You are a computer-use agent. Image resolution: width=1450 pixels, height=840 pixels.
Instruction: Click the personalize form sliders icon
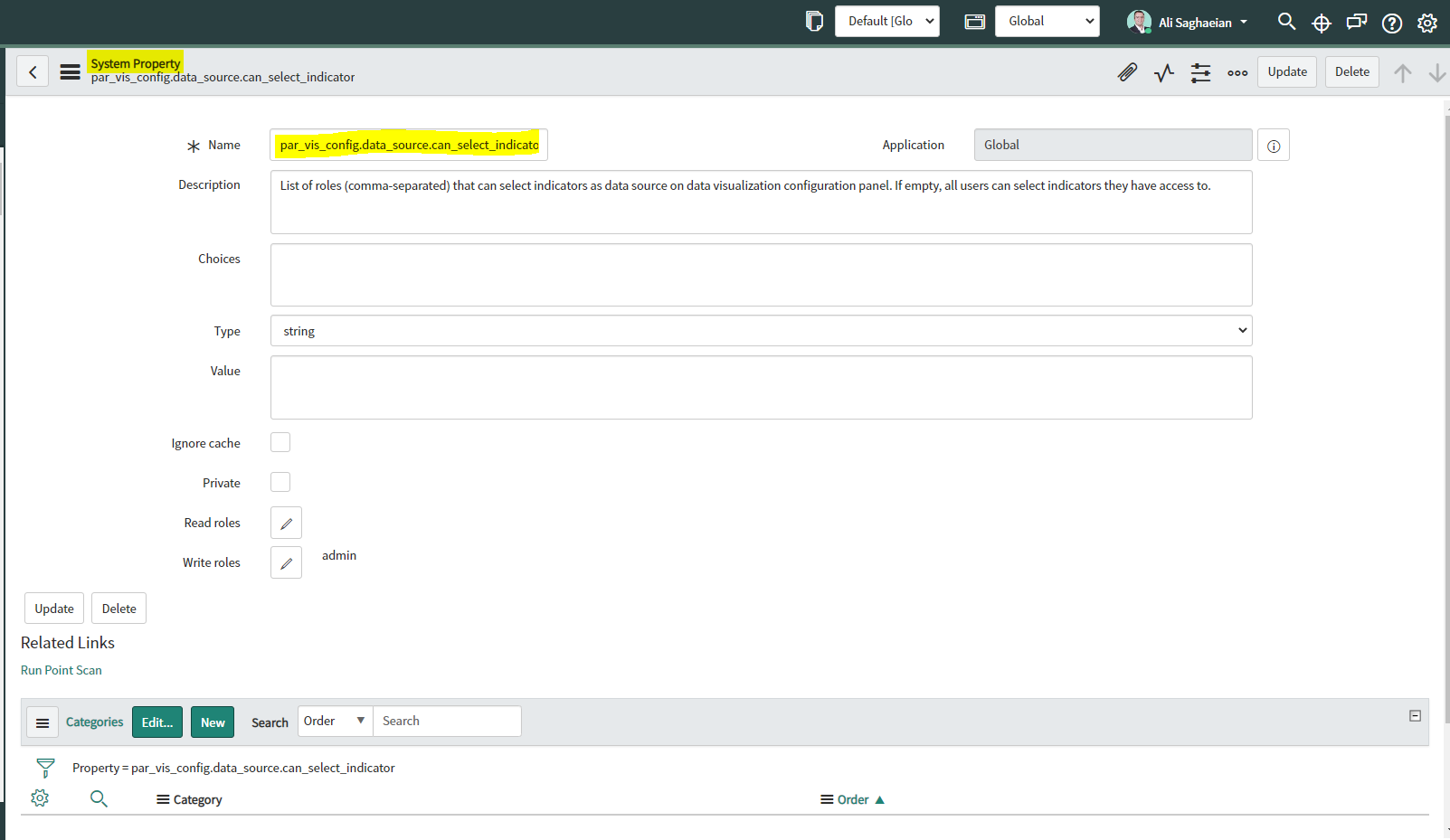click(1200, 72)
